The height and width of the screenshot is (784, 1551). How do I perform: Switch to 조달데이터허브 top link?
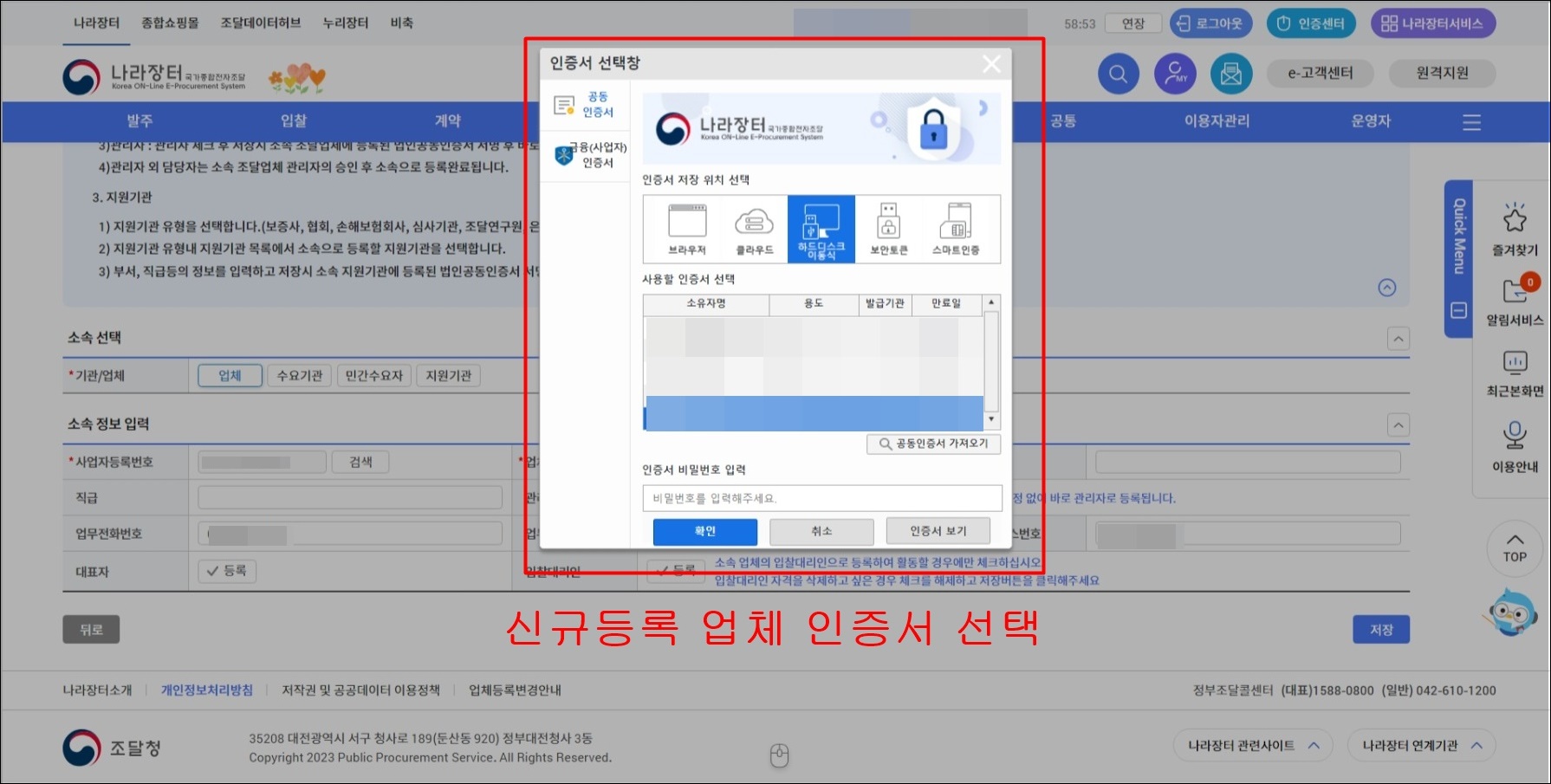(x=260, y=23)
